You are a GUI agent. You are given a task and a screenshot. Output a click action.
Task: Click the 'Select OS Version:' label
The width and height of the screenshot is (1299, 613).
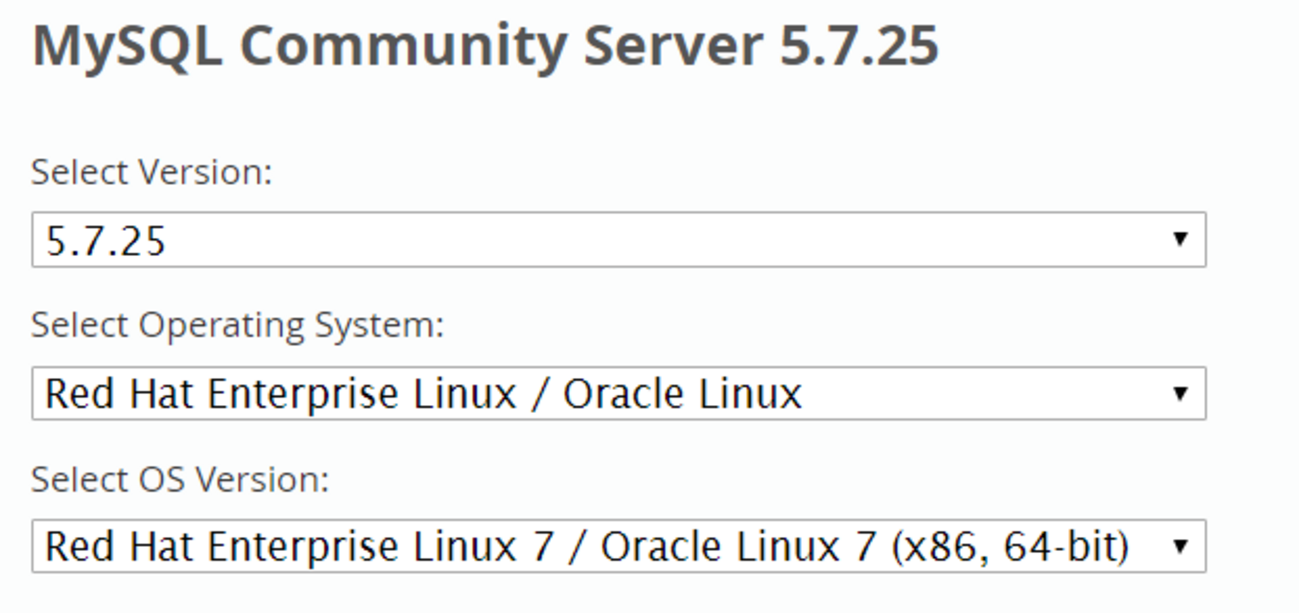[180, 480]
